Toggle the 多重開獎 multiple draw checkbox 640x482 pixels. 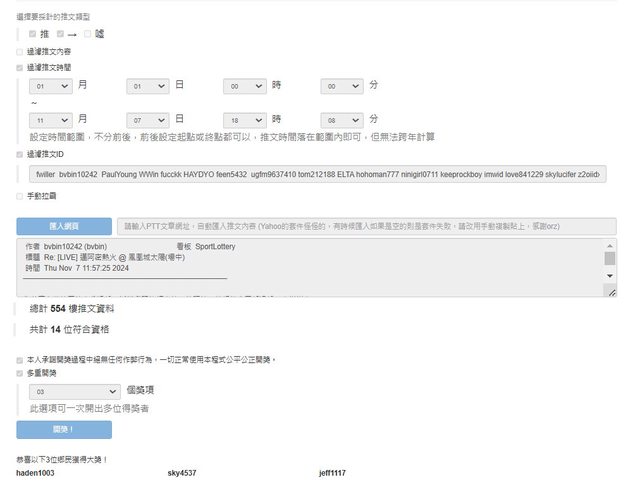coord(20,374)
